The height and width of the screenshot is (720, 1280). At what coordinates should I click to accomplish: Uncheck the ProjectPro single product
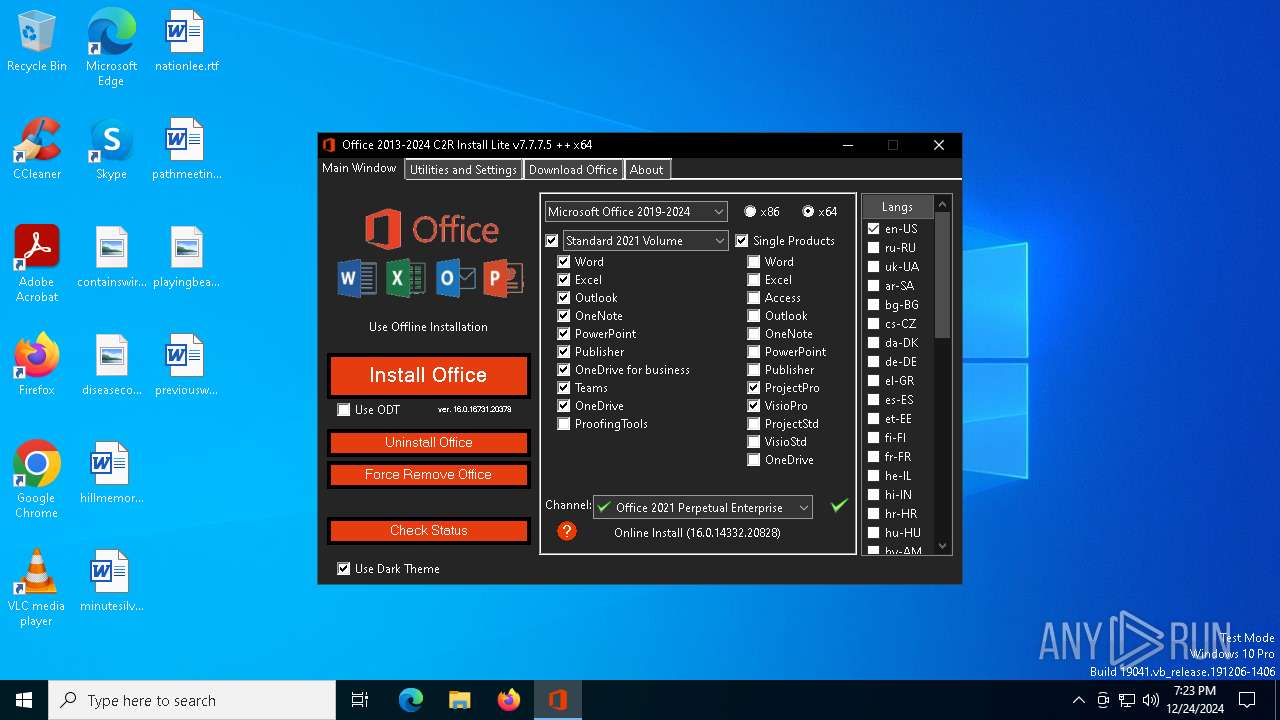click(754, 388)
